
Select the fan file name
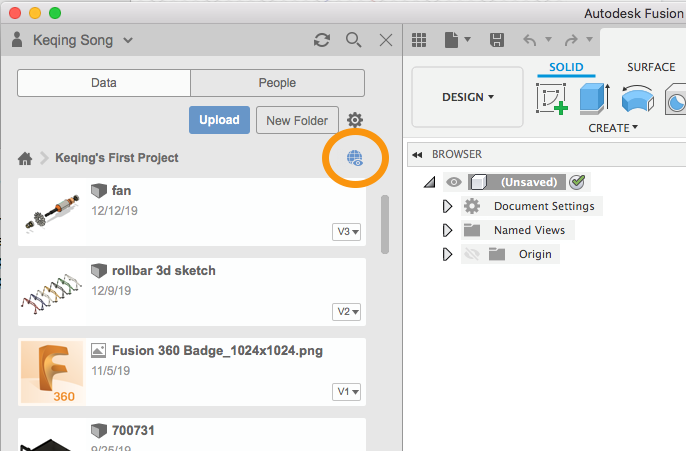(121, 190)
